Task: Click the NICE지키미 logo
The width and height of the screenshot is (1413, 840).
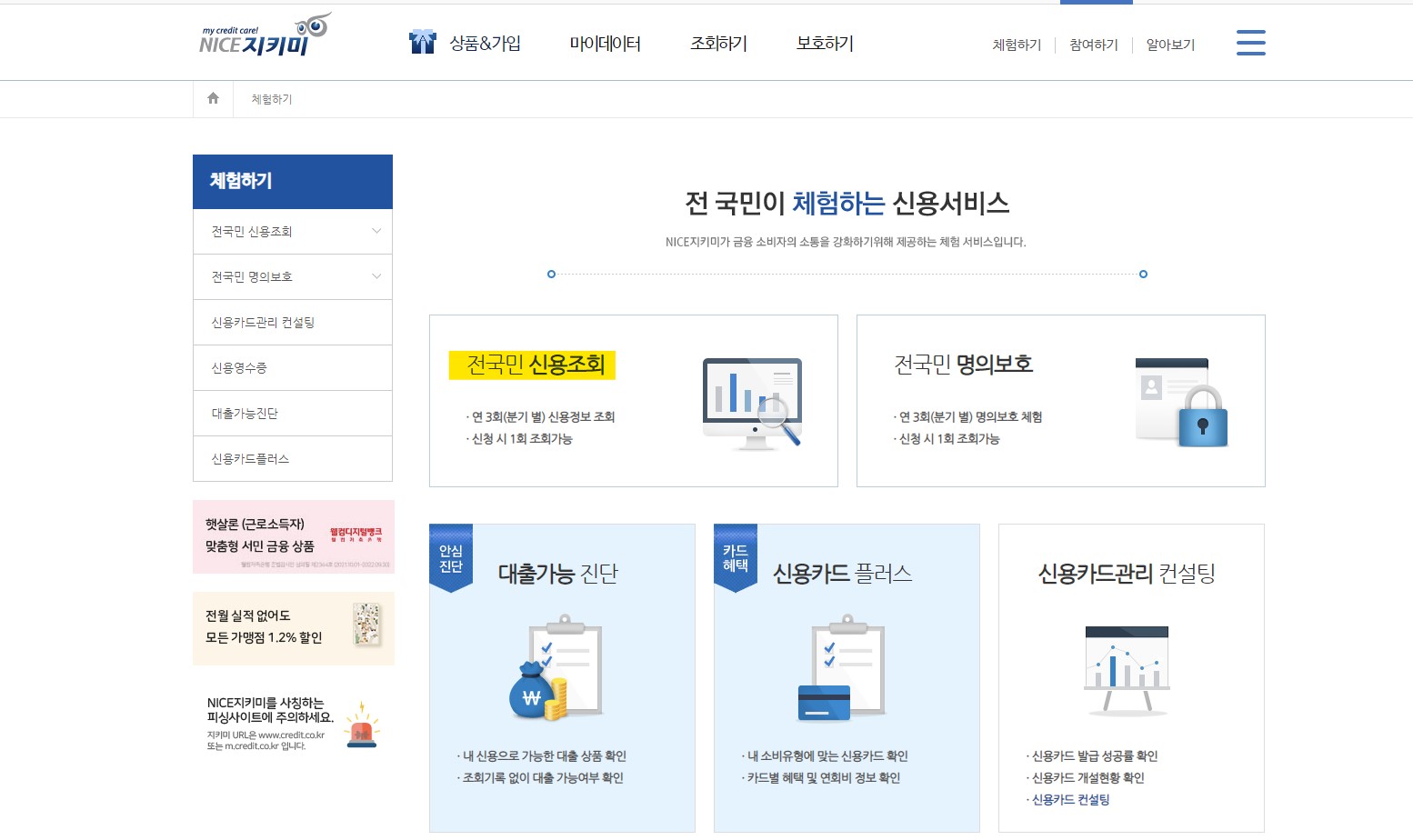Action: 265,35
